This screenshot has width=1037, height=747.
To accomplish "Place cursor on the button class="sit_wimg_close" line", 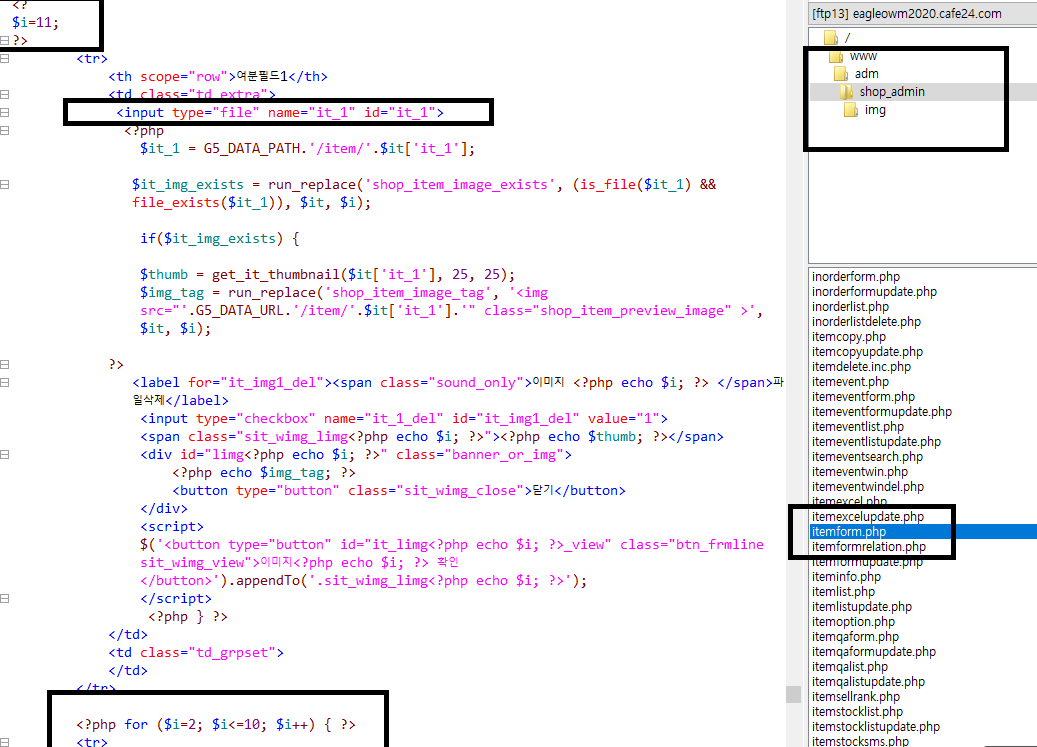I will tap(399, 491).
